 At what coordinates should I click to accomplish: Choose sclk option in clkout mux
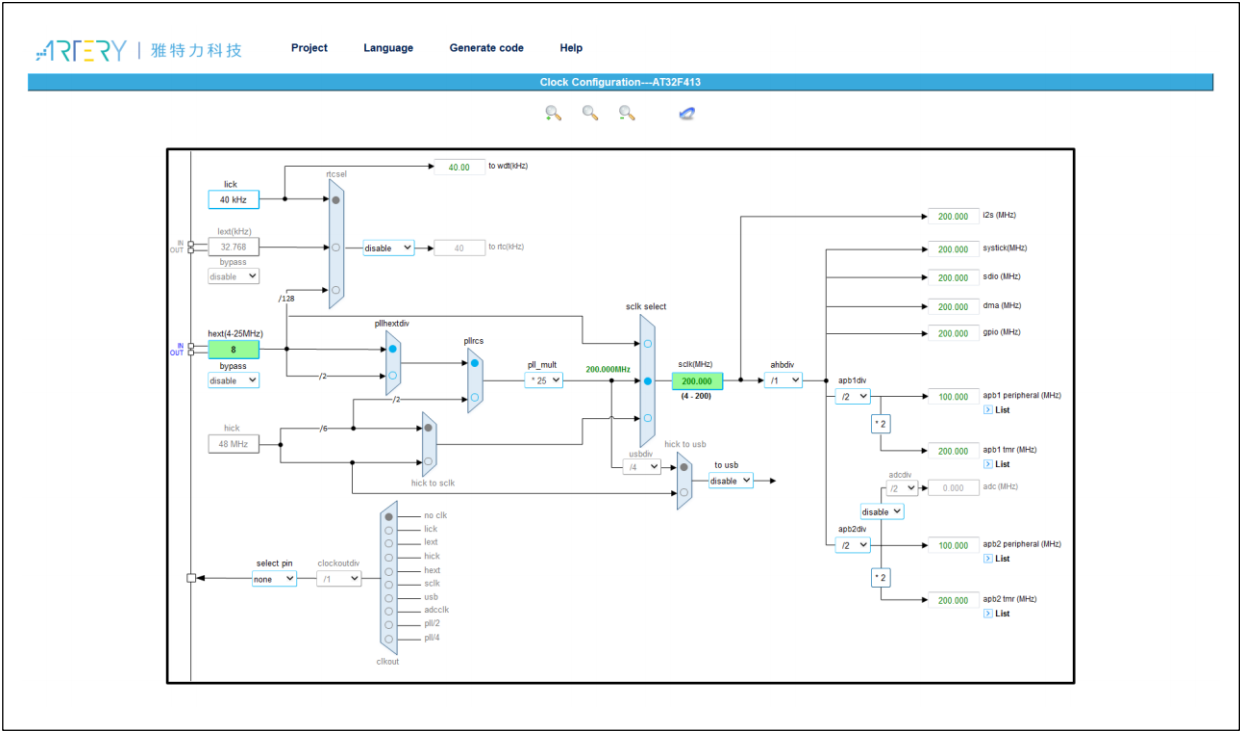(389, 584)
